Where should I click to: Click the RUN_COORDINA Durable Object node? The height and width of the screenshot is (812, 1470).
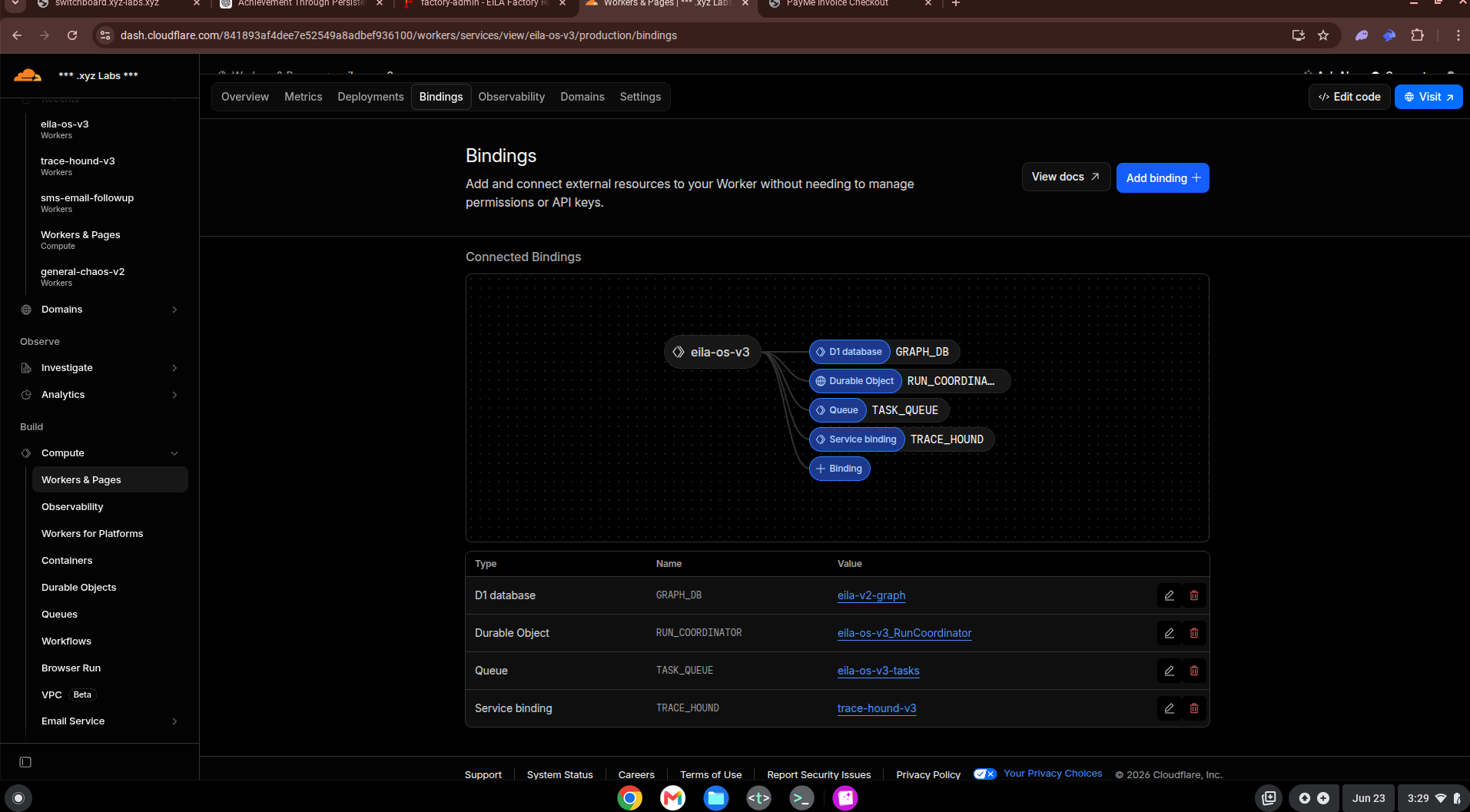pos(910,381)
